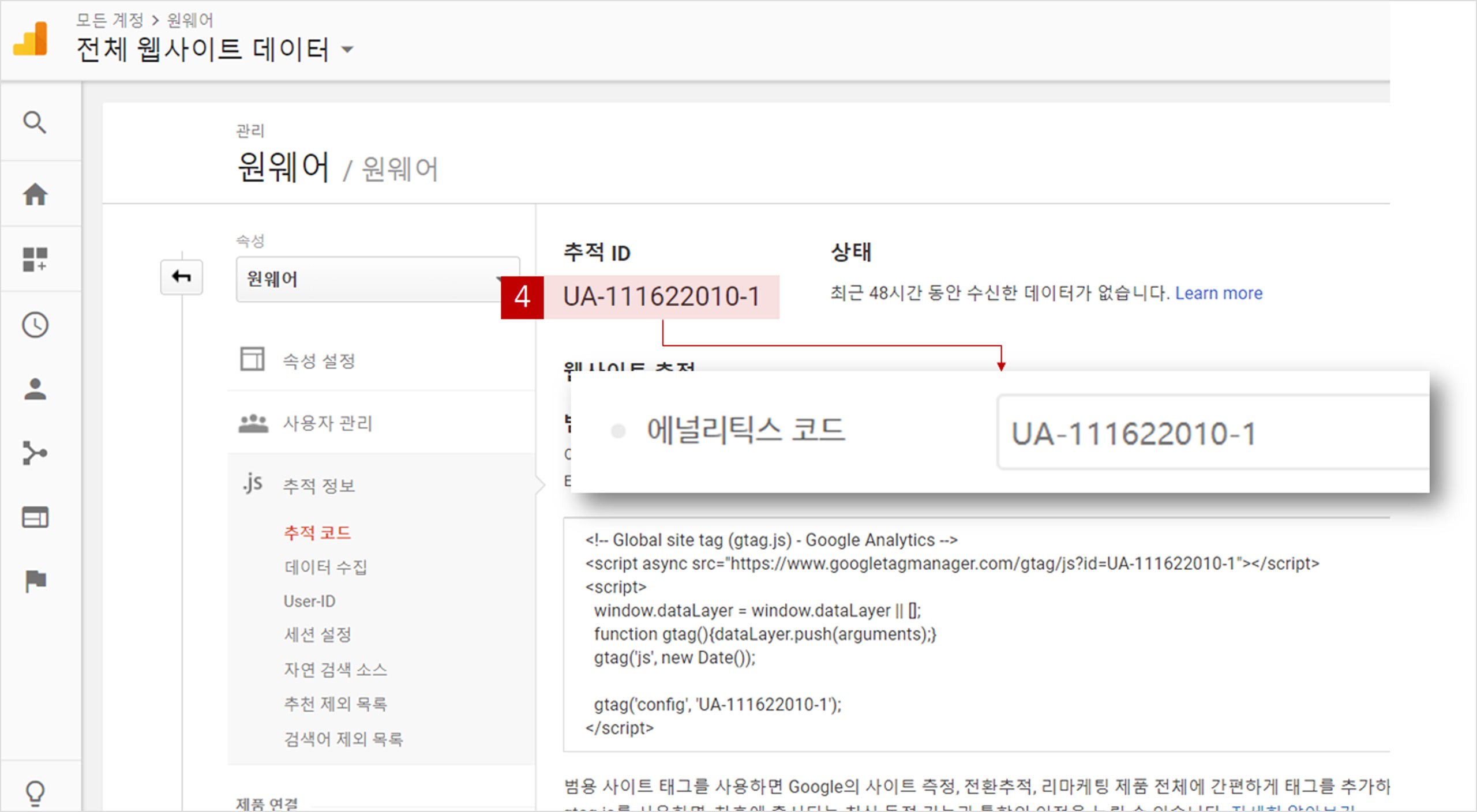1477x812 pixels.
Task: Click the Learn more link
Action: pyautogui.click(x=1219, y=293)
